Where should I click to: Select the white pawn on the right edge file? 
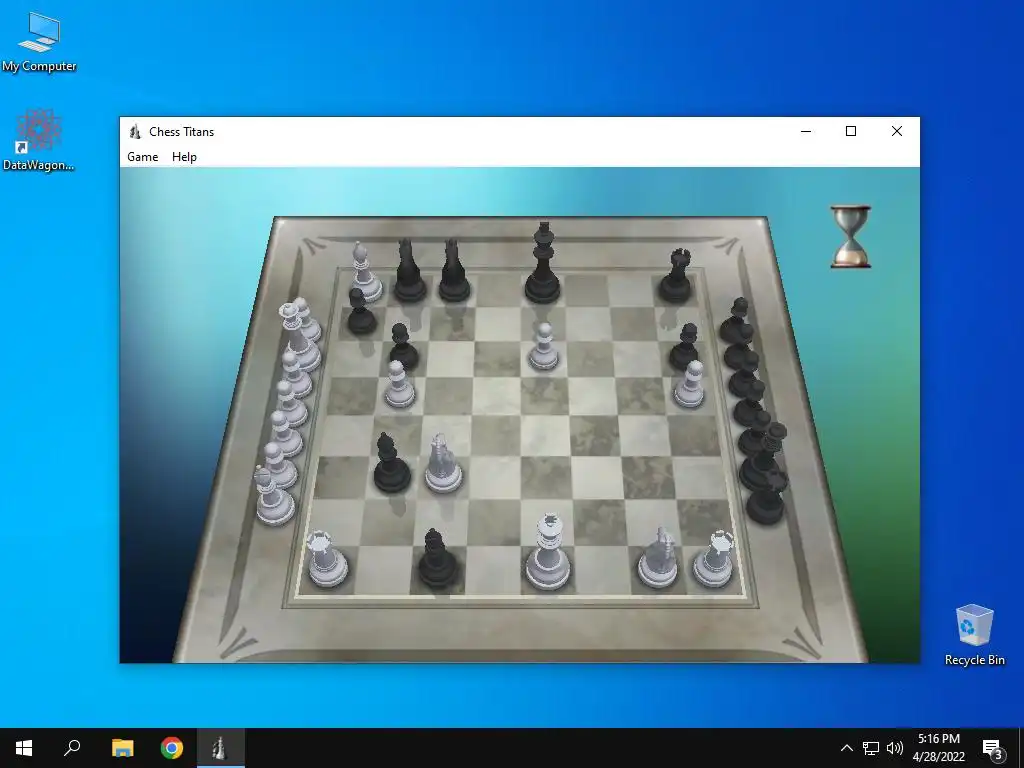pos(690,385)
